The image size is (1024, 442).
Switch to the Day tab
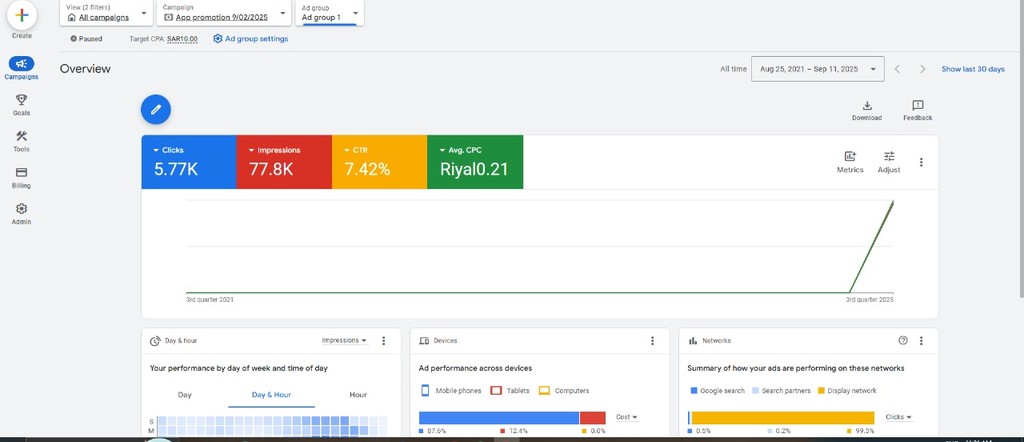185,395
